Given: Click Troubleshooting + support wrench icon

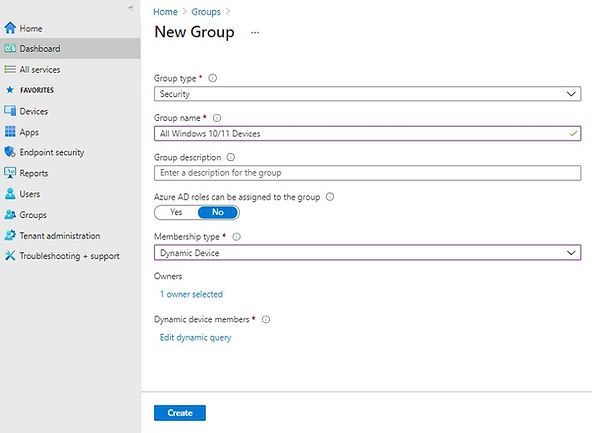Looking at the screenshot, I should [x=10, y=256].
